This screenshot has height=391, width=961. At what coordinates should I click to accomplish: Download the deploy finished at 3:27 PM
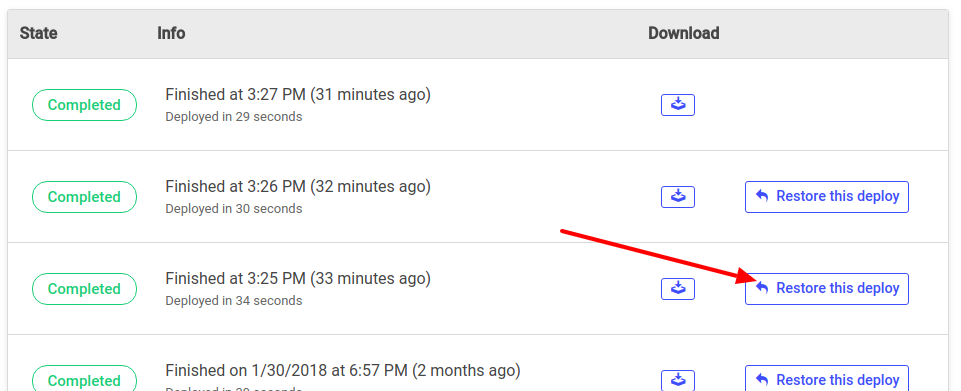coord(677,105)
